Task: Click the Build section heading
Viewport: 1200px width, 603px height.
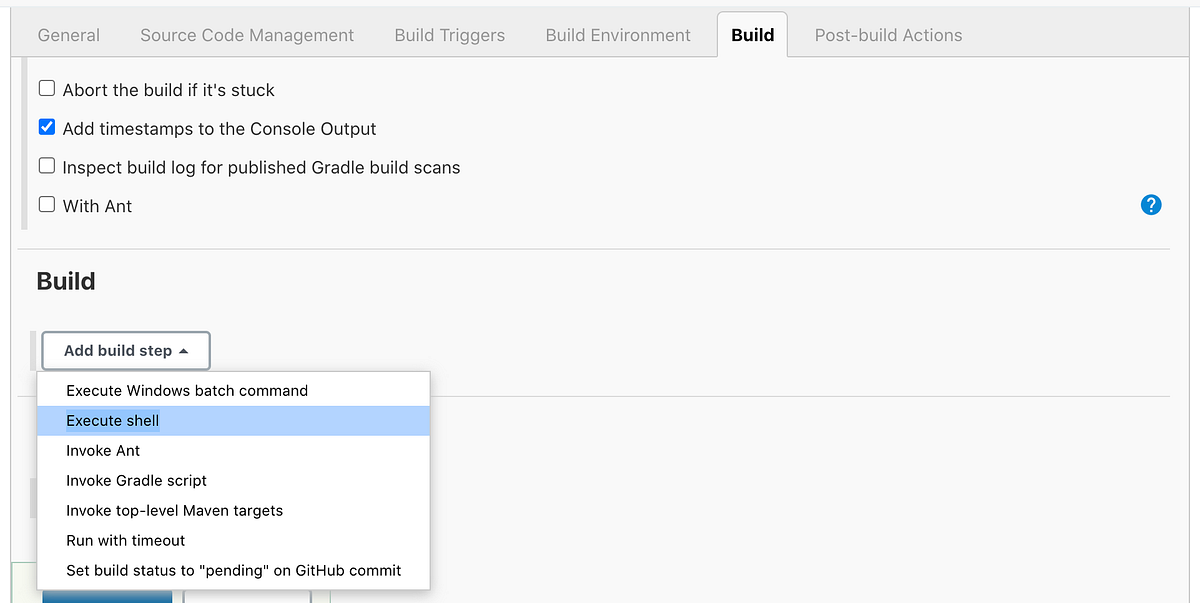Action: tap(66, 281)
